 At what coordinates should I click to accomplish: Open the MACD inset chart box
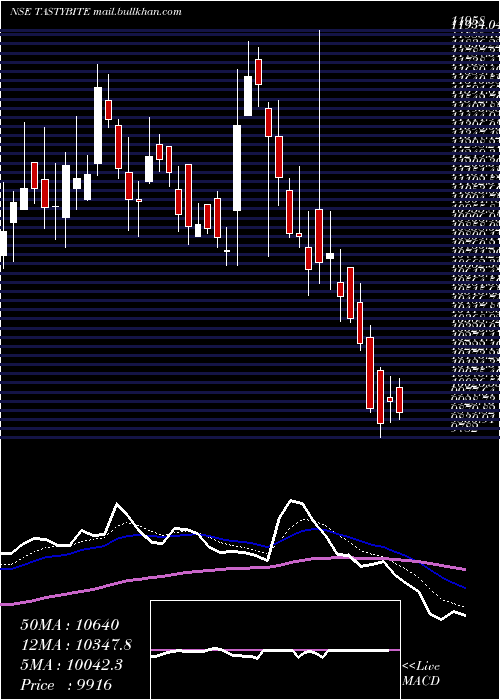[275, 650]
